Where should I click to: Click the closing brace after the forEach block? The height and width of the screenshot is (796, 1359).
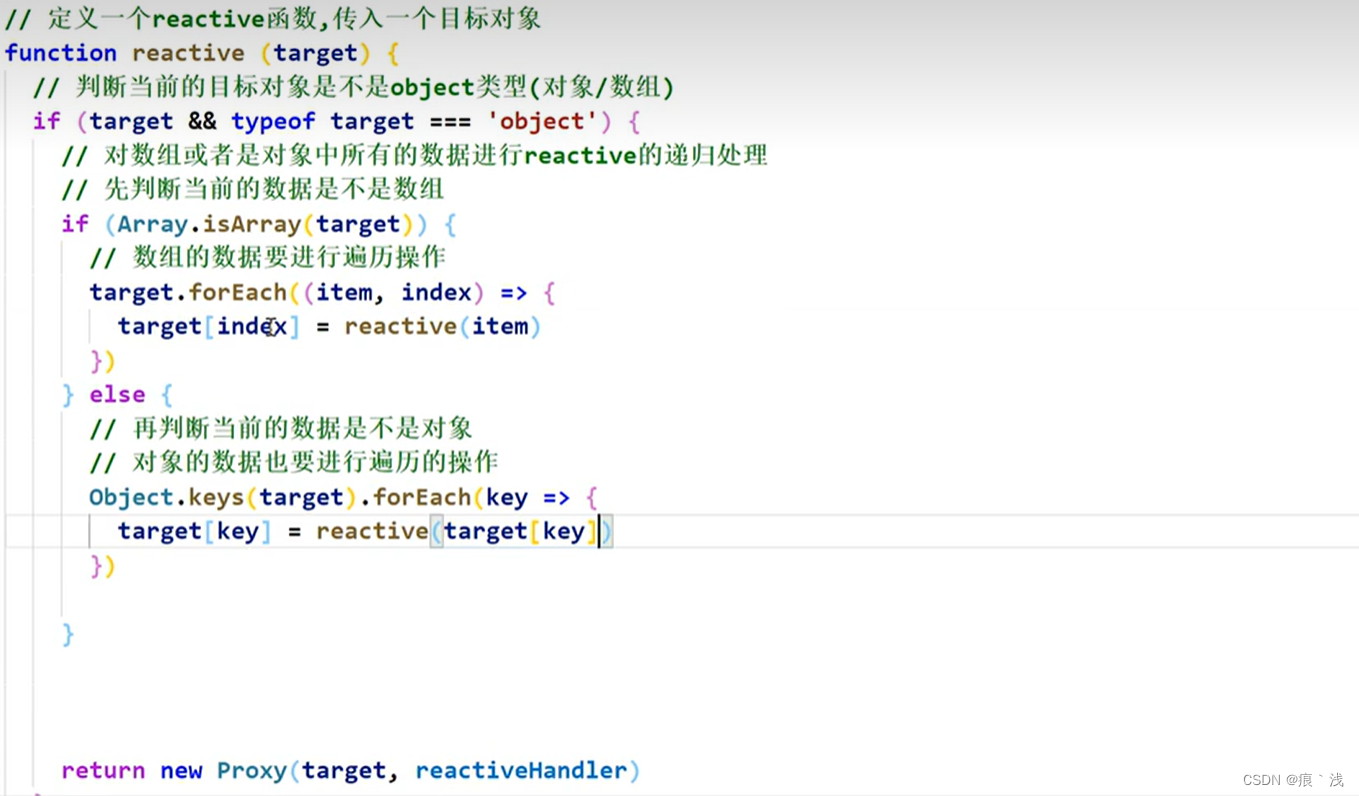(99, 360)
